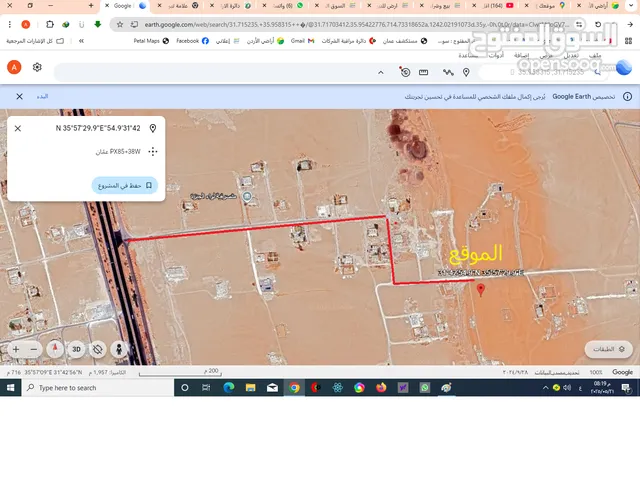
Task: Open historical imagery clock tool
Action: click(x=405, y=72)
